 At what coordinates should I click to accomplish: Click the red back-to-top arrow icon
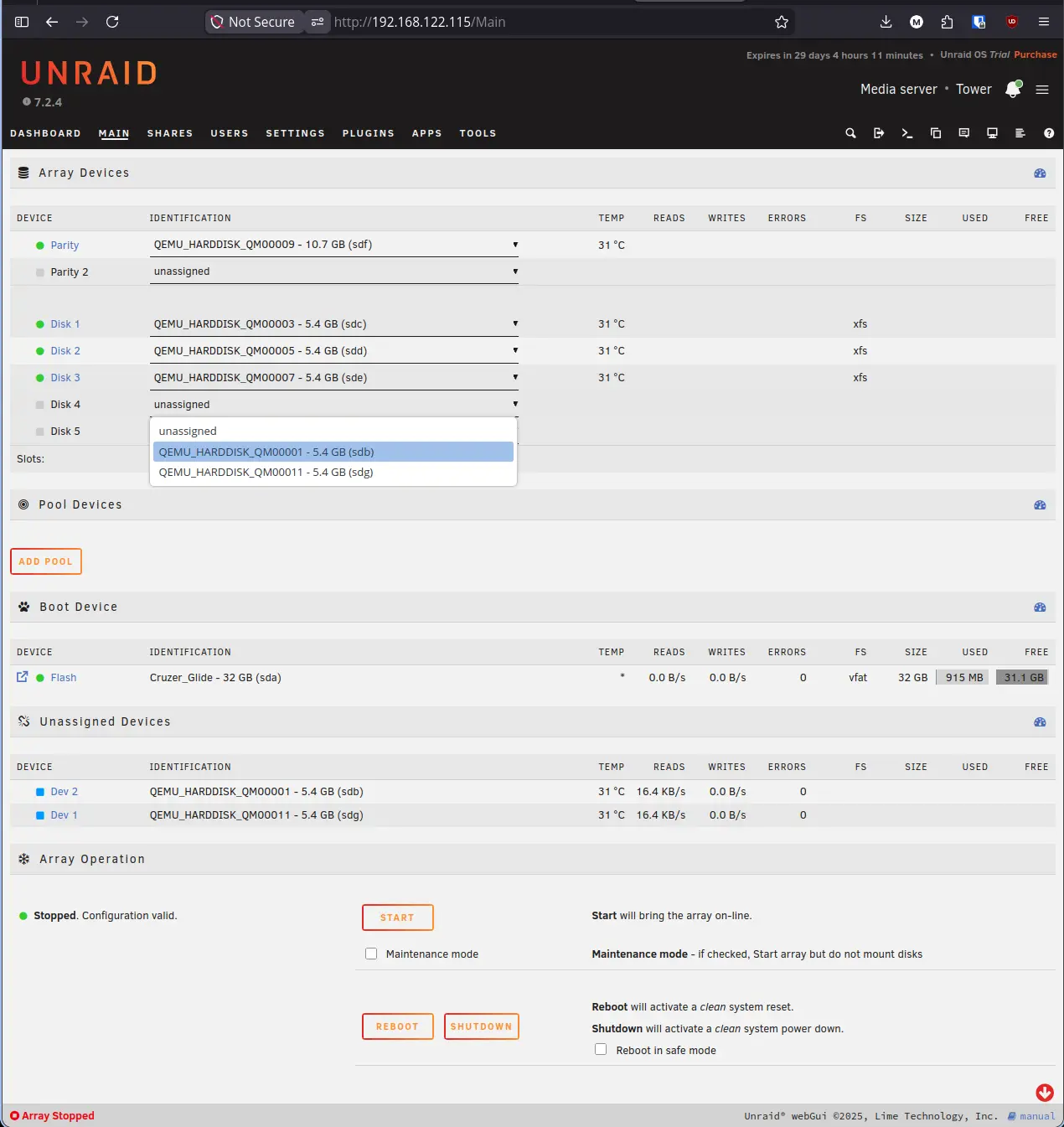(1045, 1093)
